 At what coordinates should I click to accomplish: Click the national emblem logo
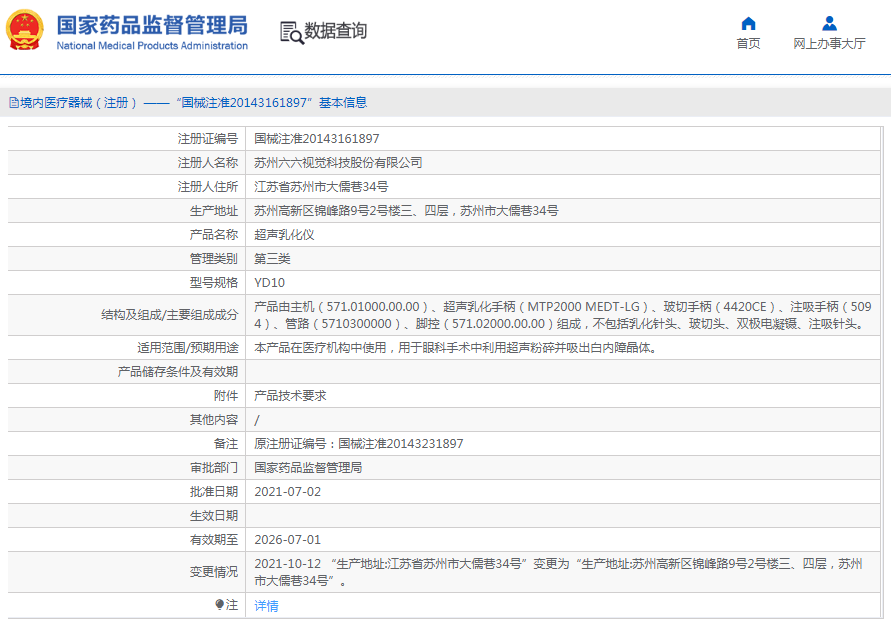25,30
